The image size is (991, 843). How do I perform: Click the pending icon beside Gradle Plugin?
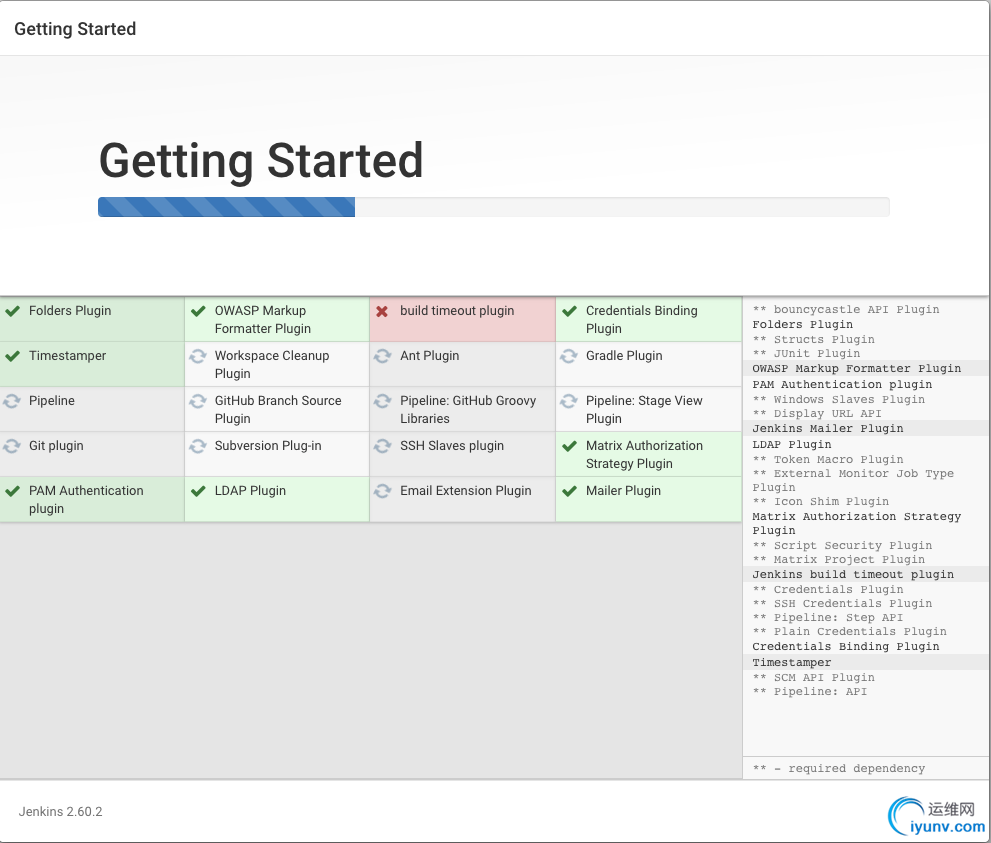pos(569,356)
